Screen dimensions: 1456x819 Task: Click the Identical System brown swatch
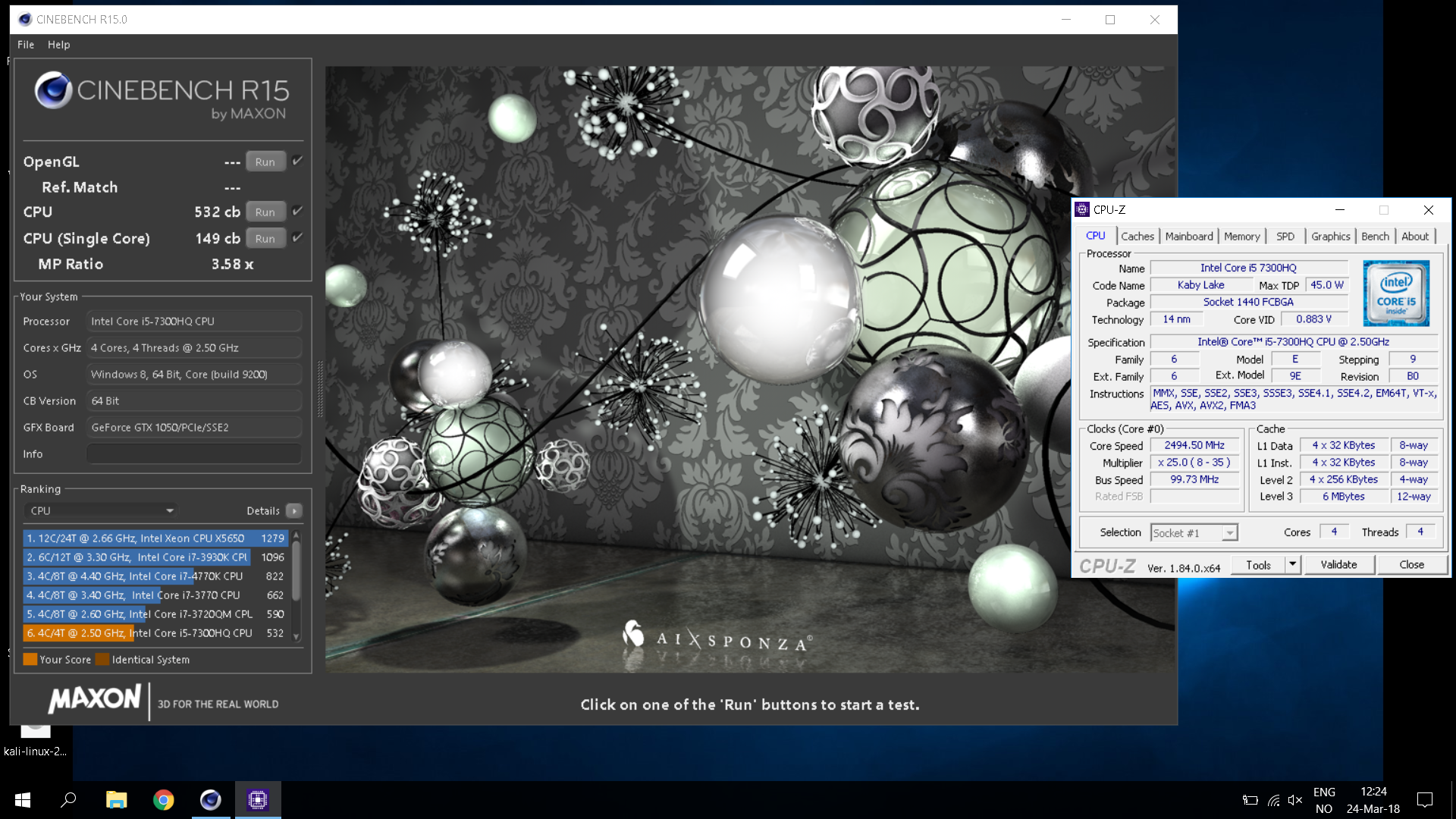tap(102, 659)
